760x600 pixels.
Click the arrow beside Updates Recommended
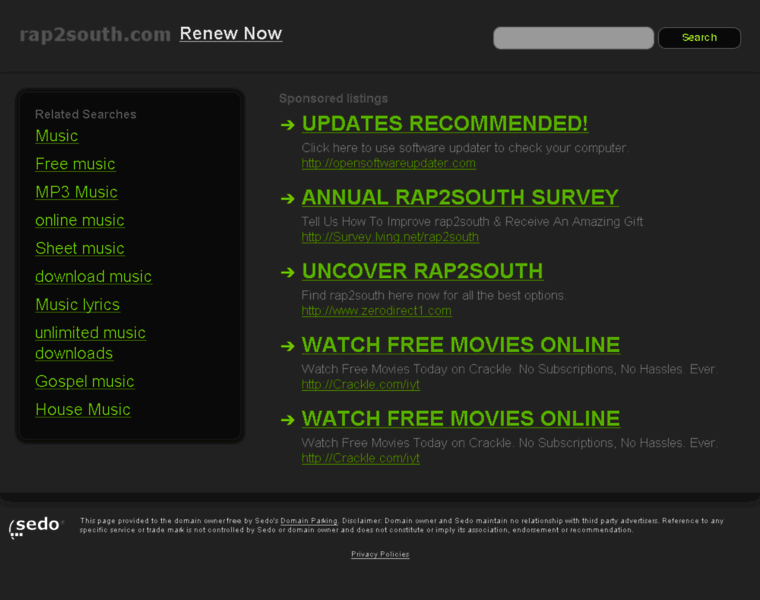point(287,125)
